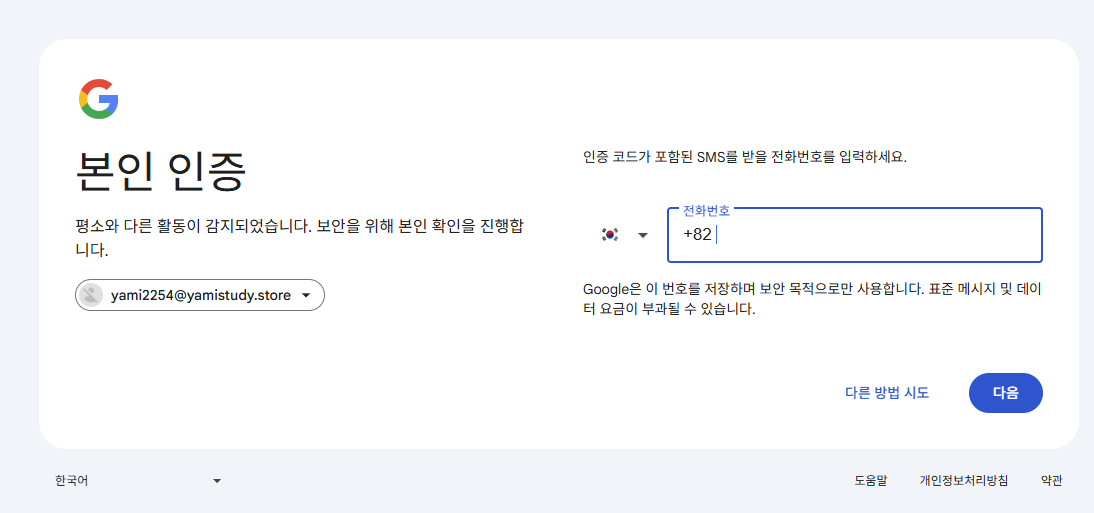Screen dimensions: 1094x513
Task: Click the arrow of the language selector
Action: click(217, 481)
